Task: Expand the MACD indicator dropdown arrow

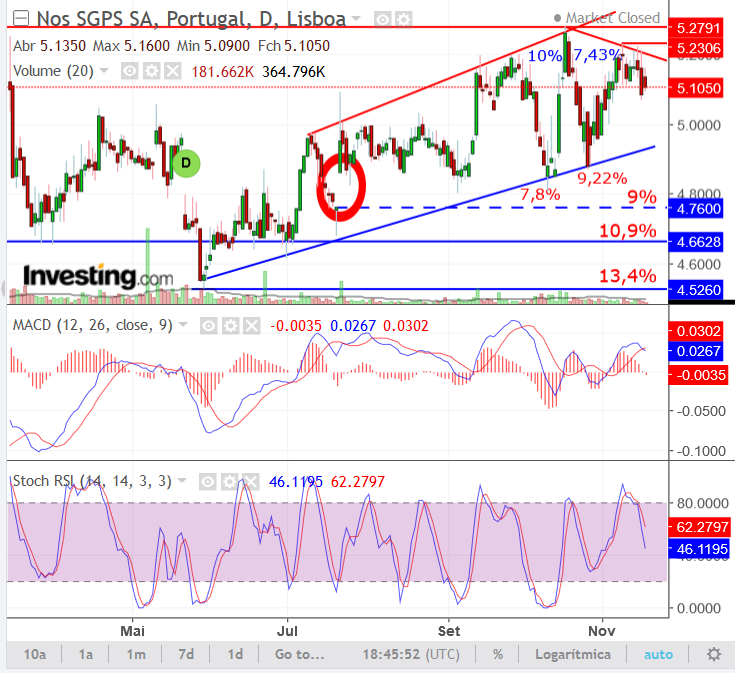Action: 183,324
